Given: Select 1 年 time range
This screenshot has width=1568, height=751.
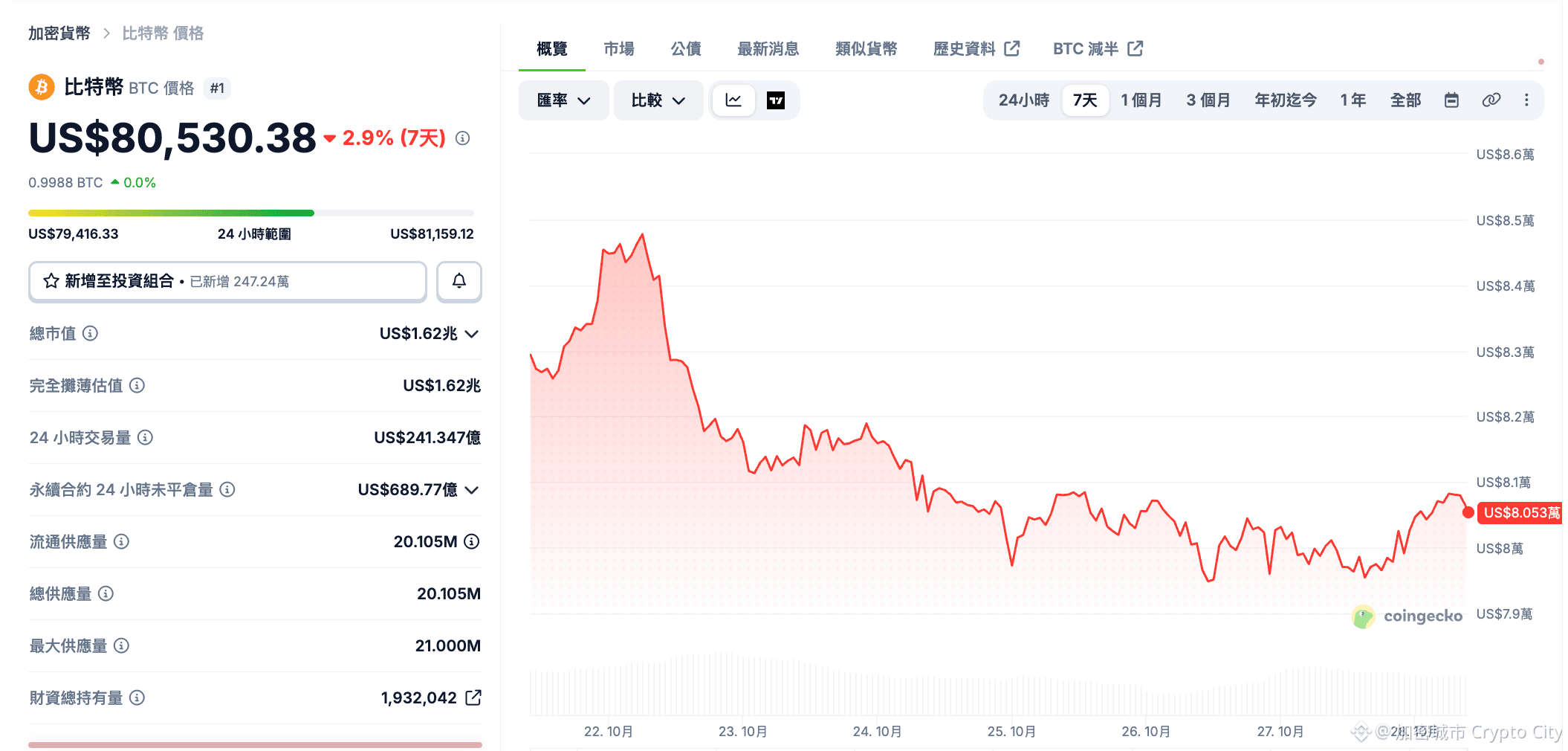Looking at the screenshot, I should coord(1353,100).
